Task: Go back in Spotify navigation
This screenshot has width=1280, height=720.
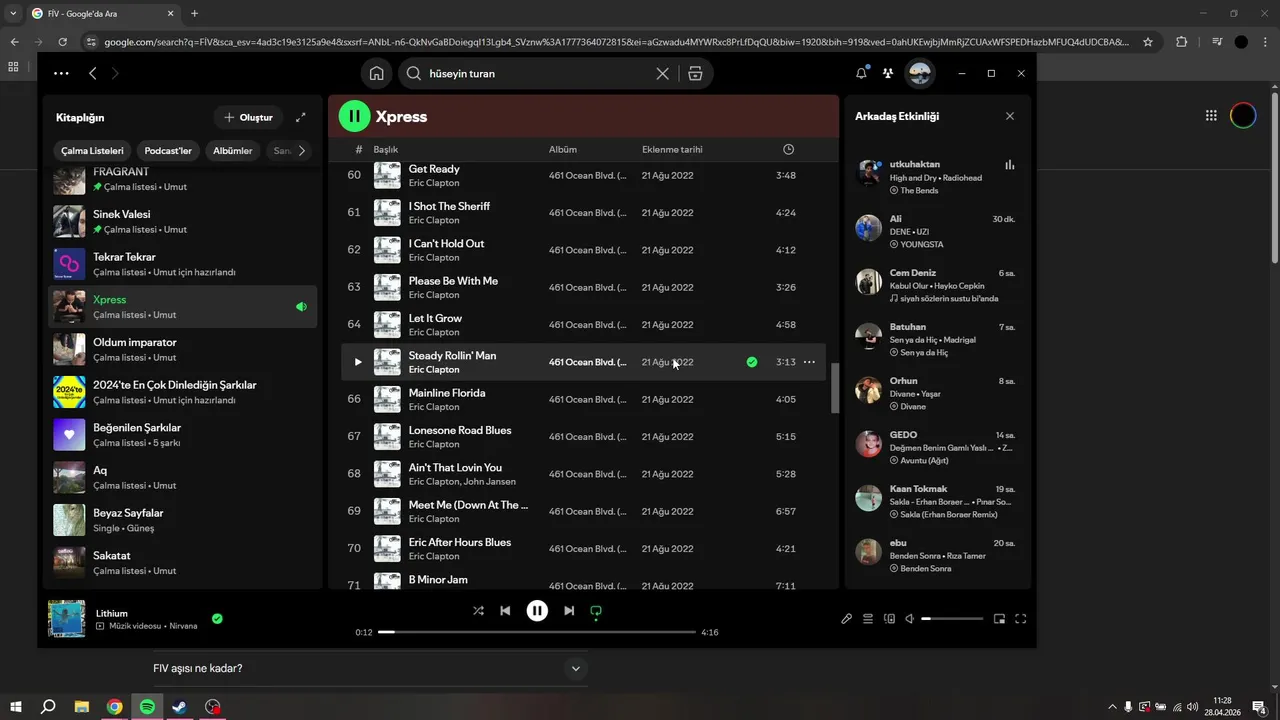Action: tap(93, 73)
